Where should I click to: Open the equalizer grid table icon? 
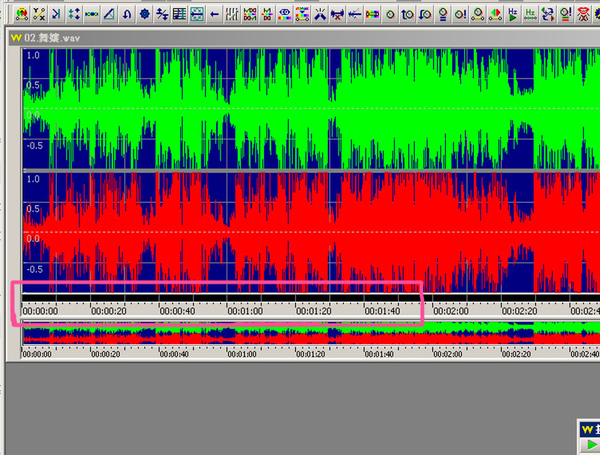[x=179, y=15]
